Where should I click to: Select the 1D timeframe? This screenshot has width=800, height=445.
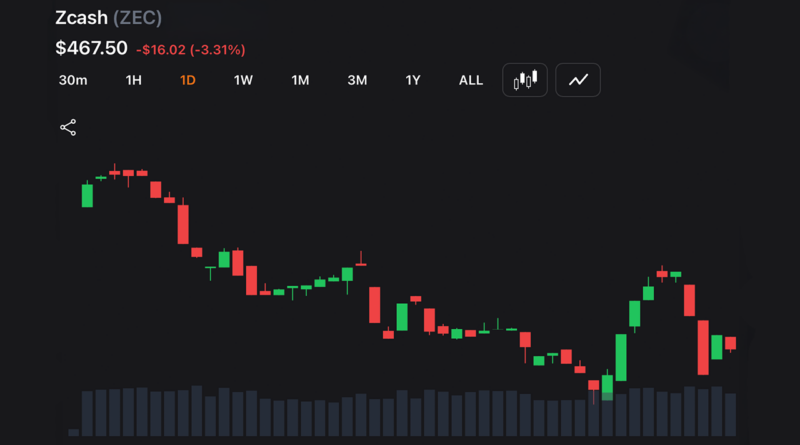(x=188, y=81)
